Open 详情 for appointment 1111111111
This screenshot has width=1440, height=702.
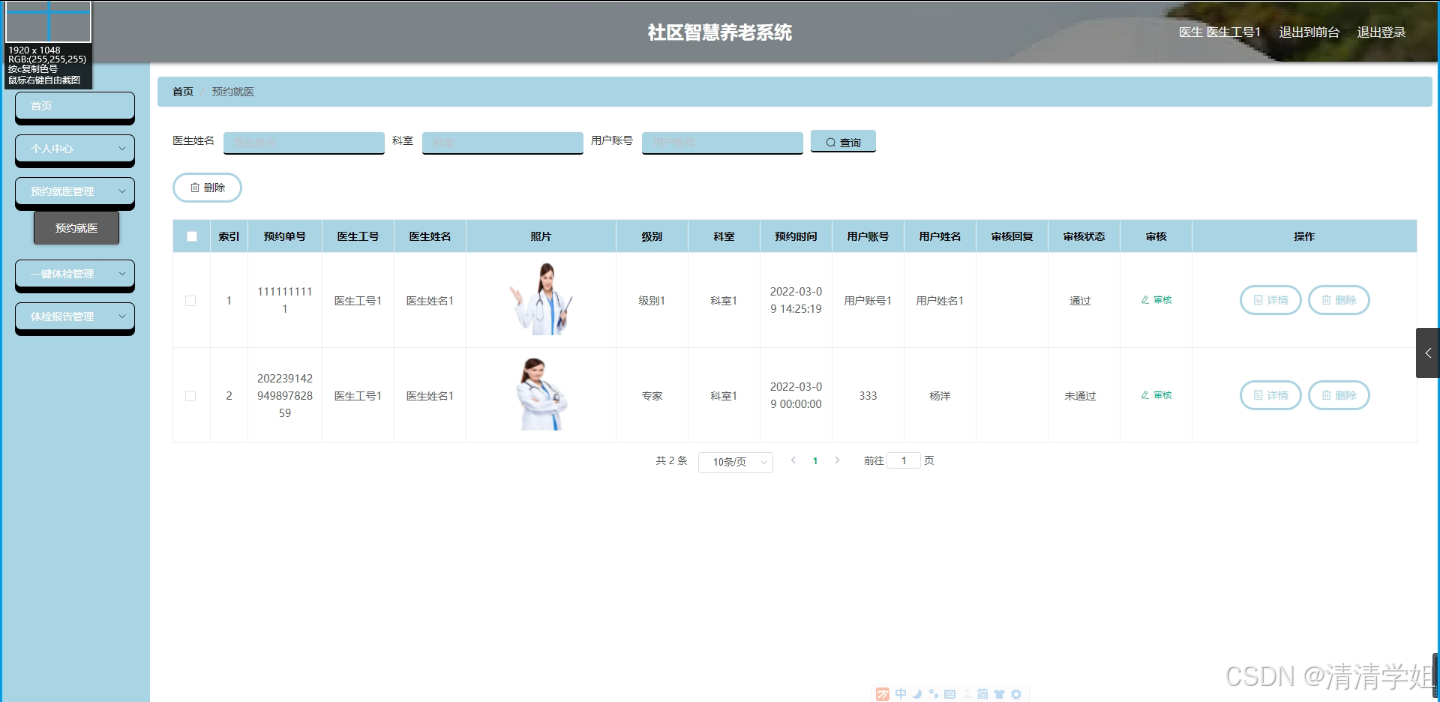(x=1270, y=300)
